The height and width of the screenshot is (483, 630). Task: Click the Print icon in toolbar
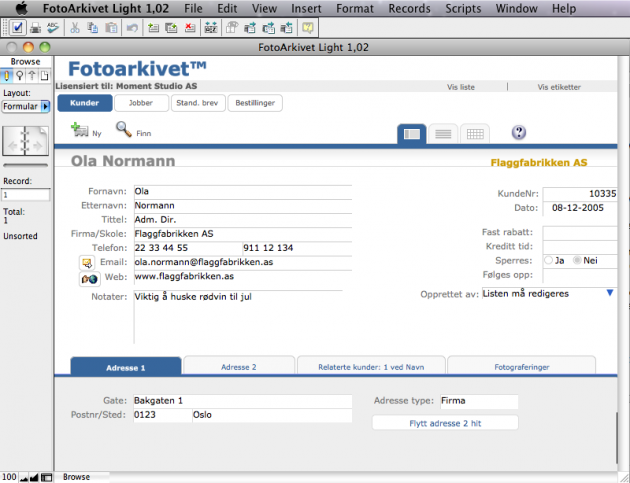coord(36,28)
